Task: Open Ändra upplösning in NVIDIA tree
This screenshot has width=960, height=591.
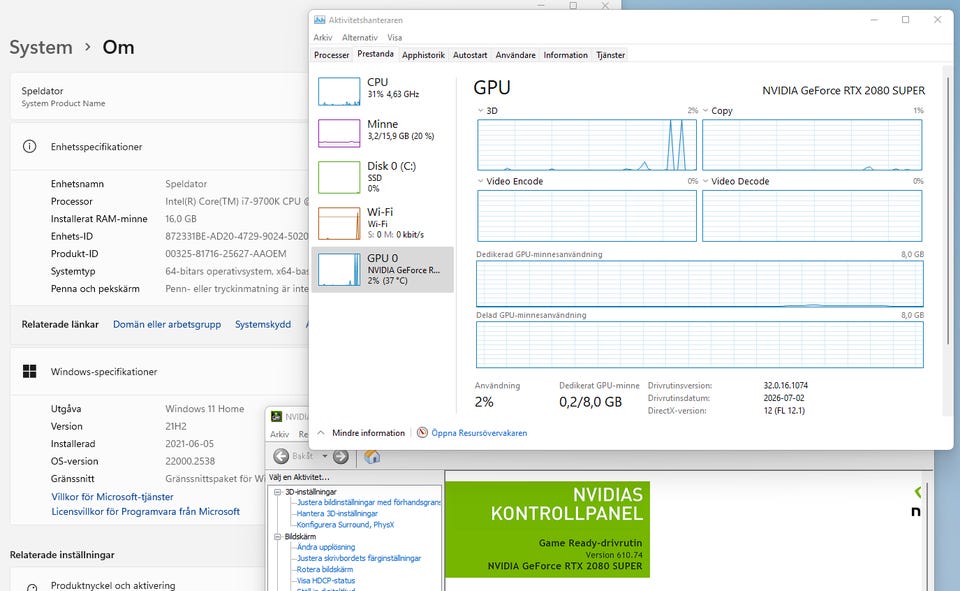Action: pyautogui.click(x=326, y=548)
